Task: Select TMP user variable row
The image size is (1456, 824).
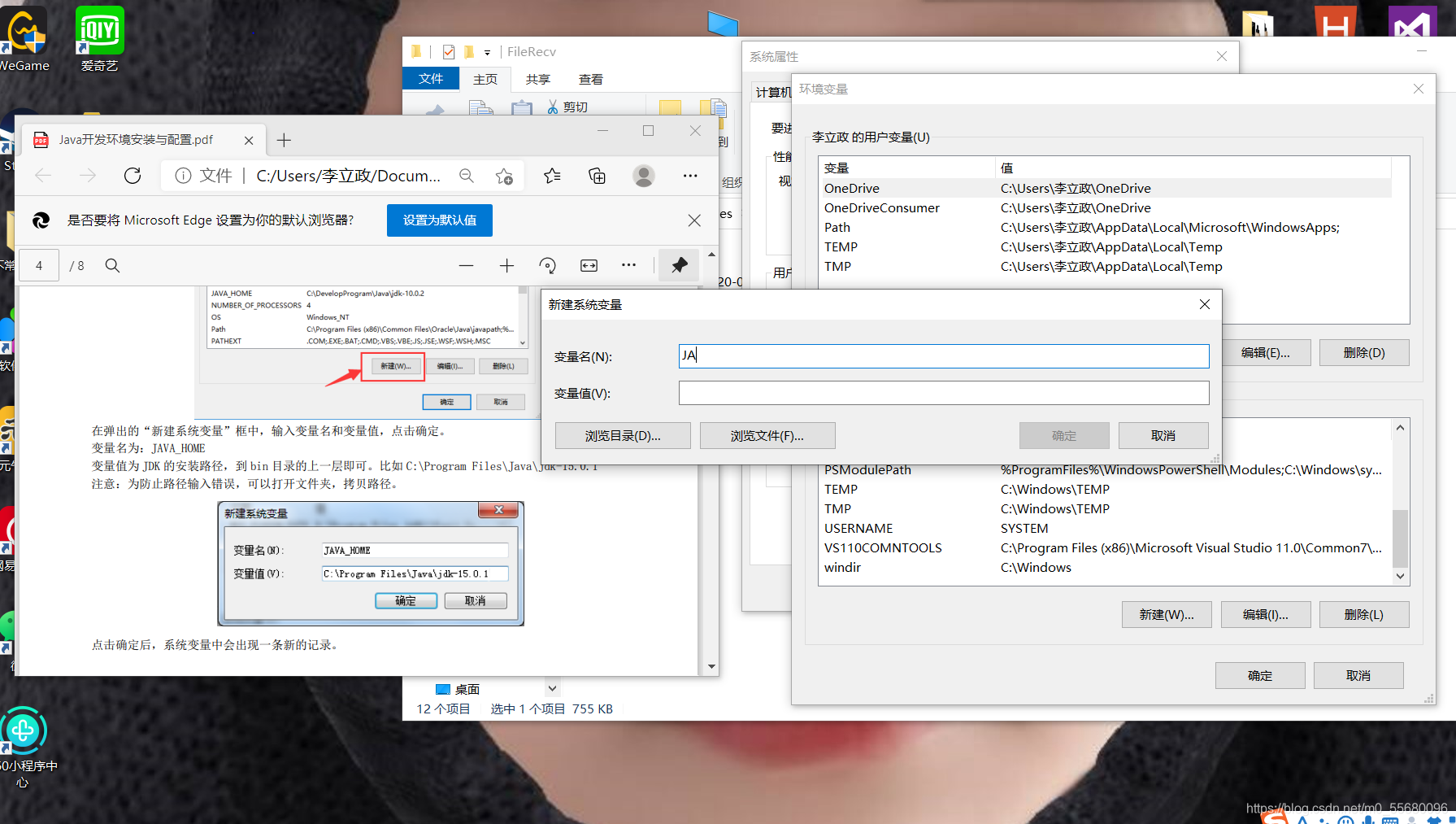Action: [x=1106, y=267]
